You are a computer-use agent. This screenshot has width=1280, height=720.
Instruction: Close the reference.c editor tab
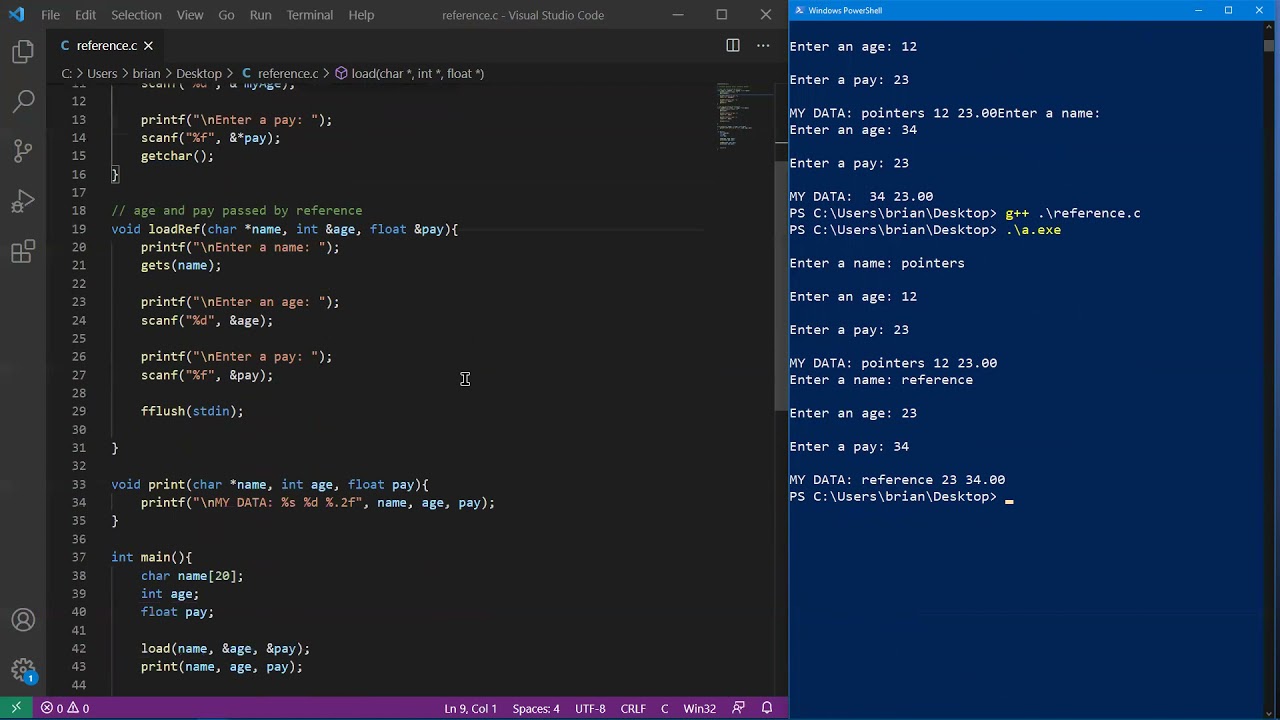pos(148,45)
